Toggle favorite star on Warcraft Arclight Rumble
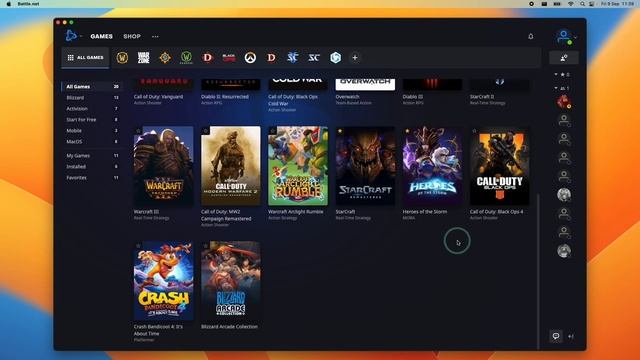This screenshot has height=360, width=640. pos(273,131)
